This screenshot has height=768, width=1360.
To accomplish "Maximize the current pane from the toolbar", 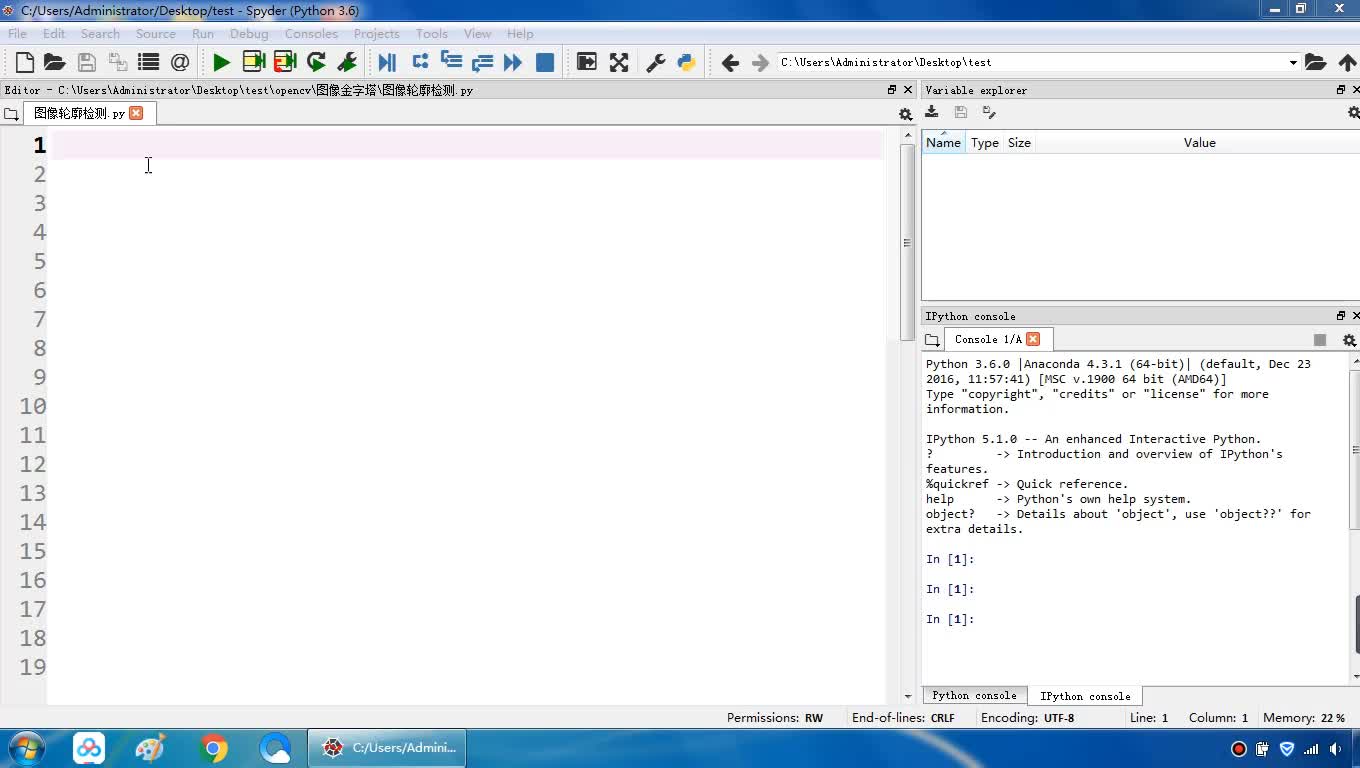I will tap(587, 62).
